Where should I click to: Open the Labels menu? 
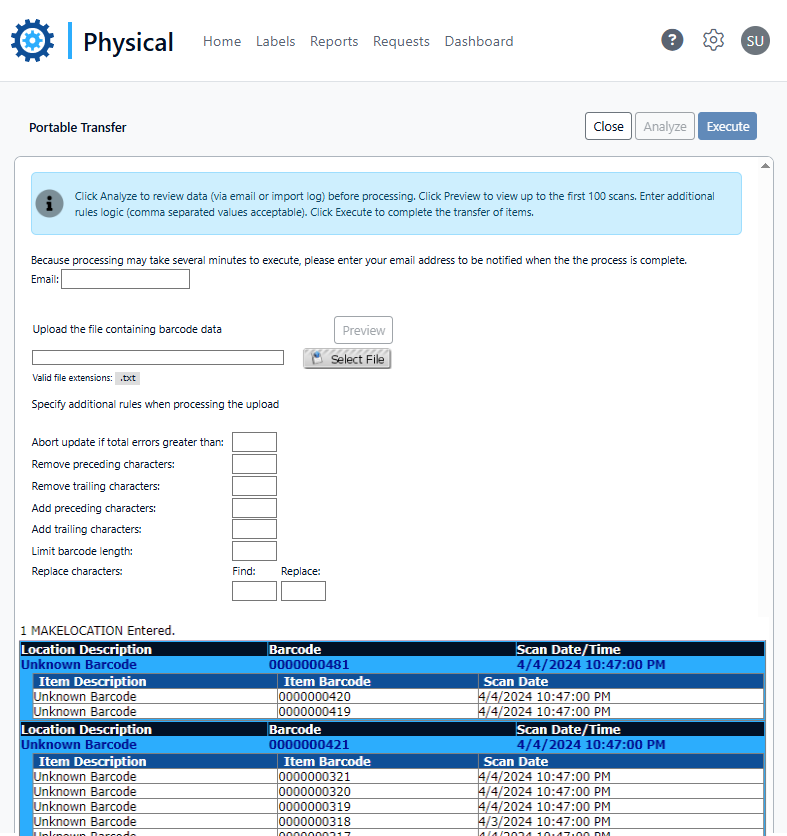275,41
